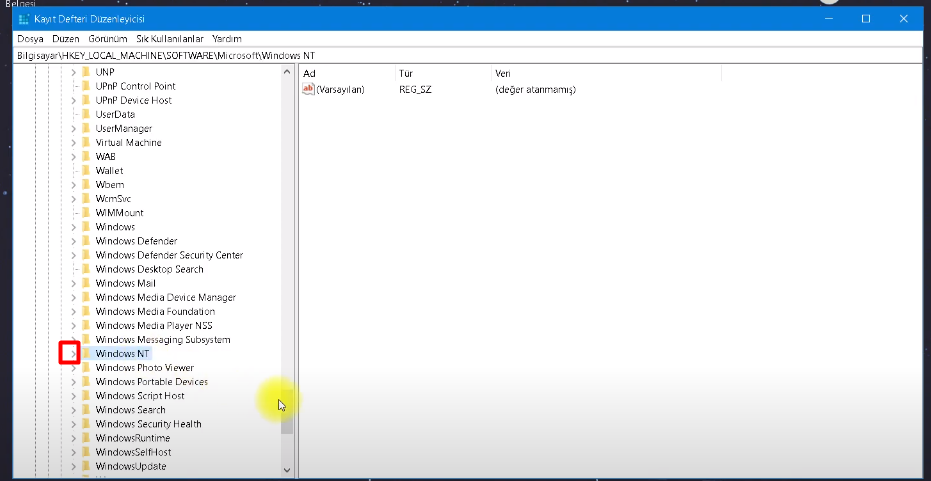The height and width of the screenshot is (481, 931).
Task: Select the UserManager key label
Action: (124, 128)
